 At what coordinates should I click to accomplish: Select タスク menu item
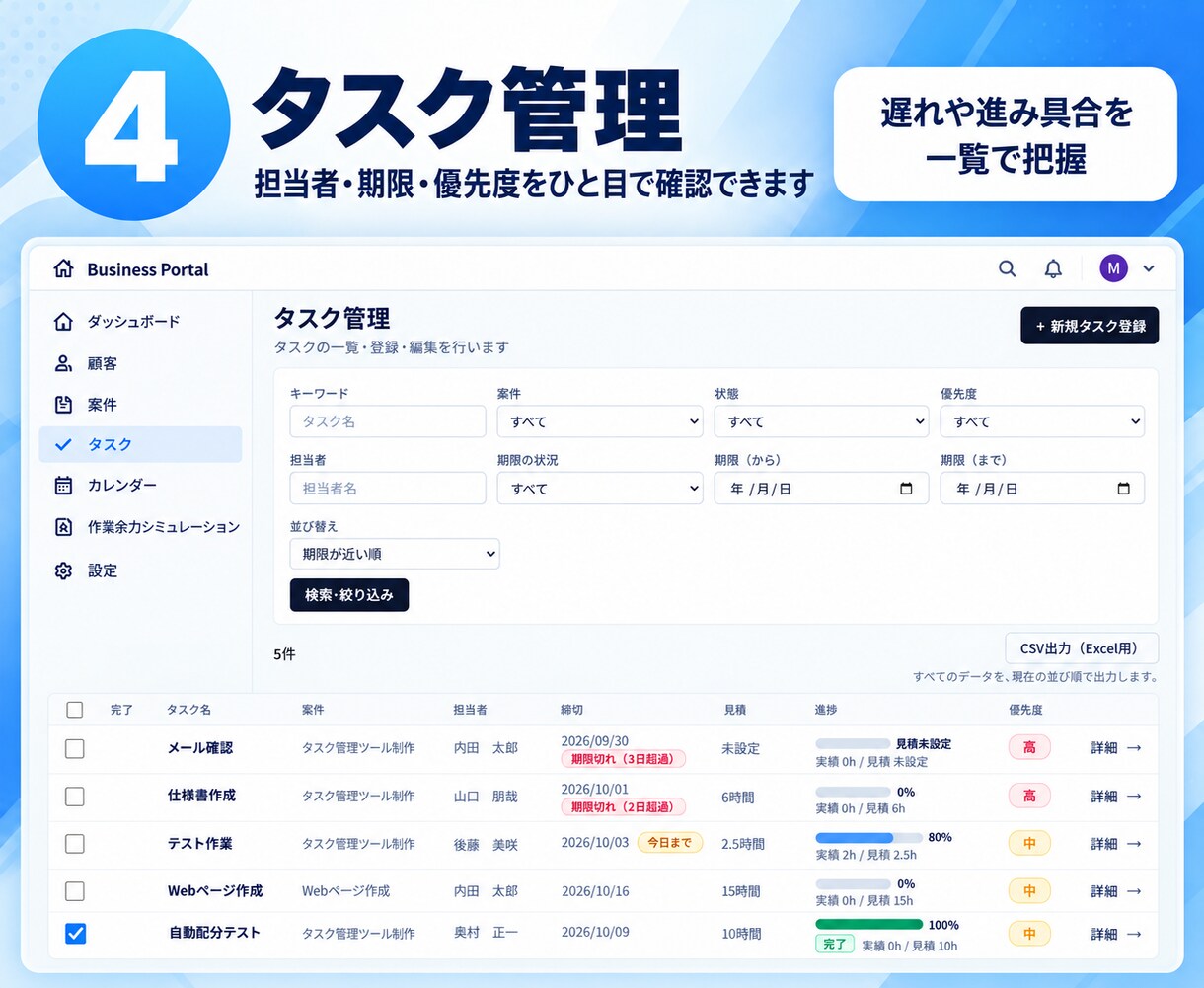point(140,445)
